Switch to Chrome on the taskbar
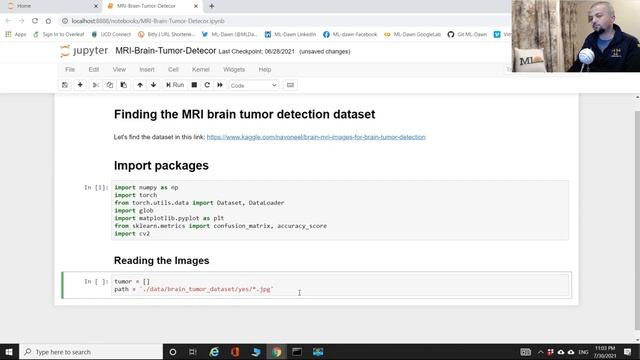The width and height of the screenshot is (640, 360). (277, 352)
